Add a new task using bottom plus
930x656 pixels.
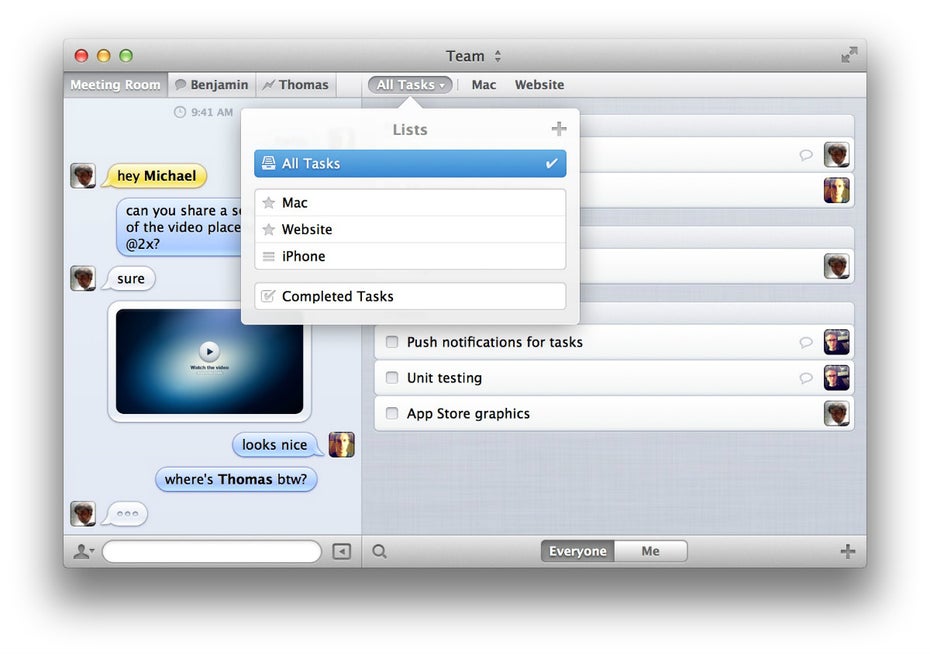(x=847, y=551)
